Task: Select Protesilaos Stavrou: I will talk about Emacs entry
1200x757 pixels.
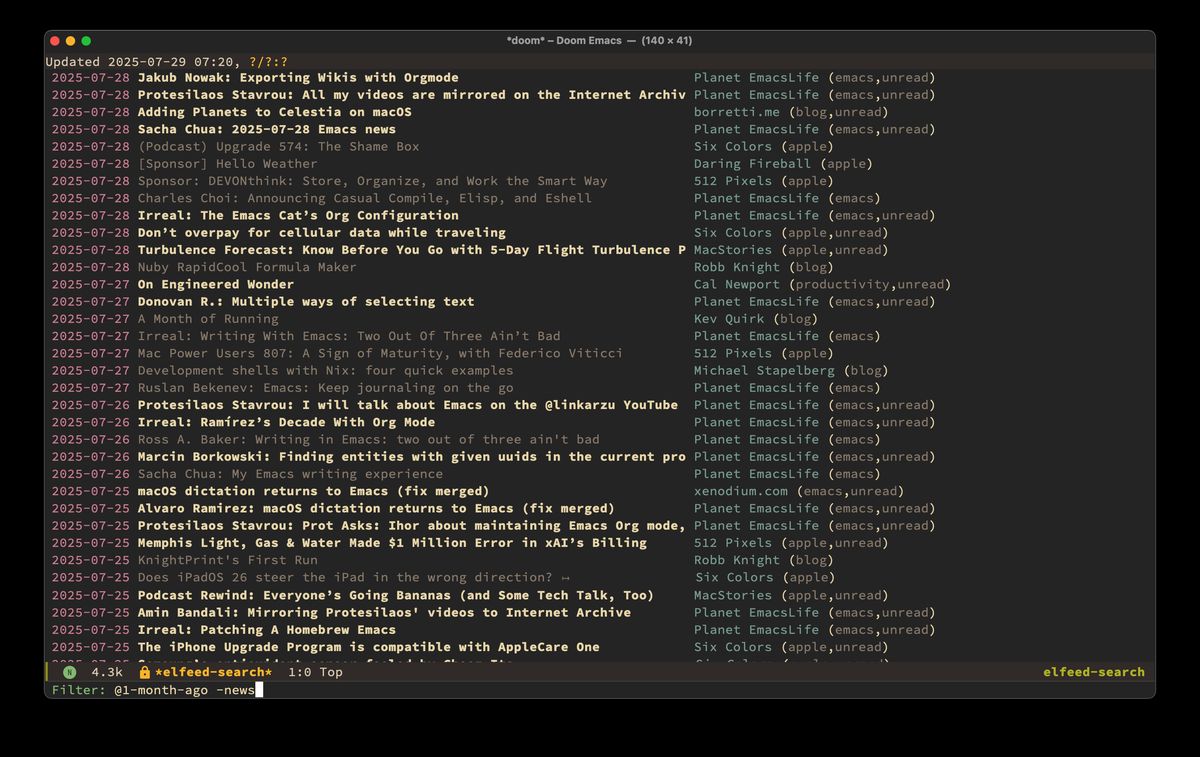Action: [407, 405]
